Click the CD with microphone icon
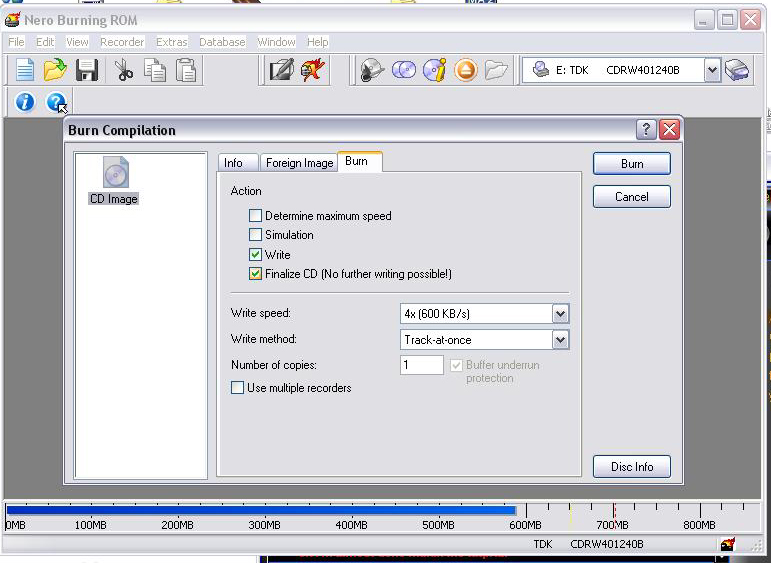 click(372, 70)
